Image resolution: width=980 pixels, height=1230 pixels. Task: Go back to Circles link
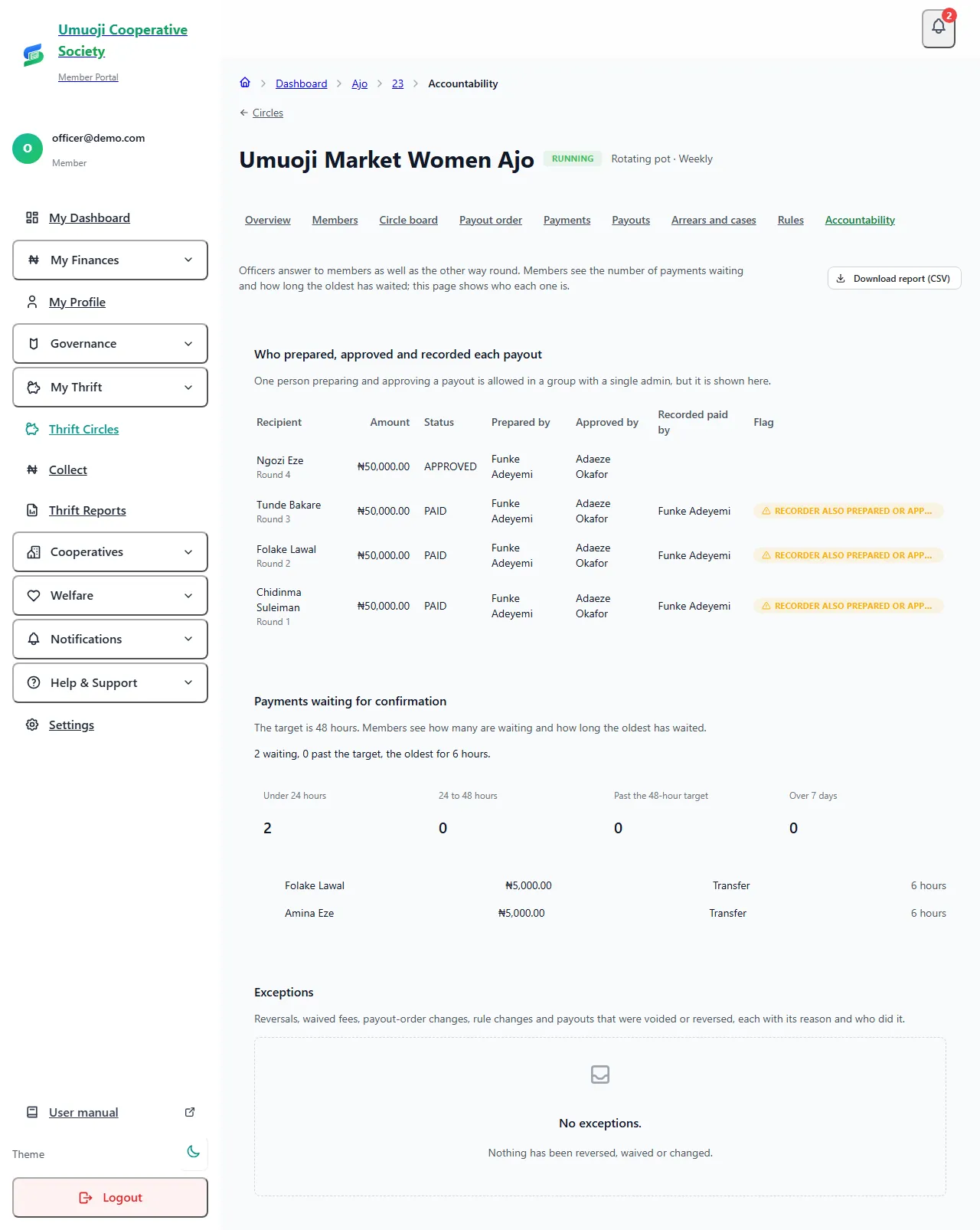coord(268,113)
